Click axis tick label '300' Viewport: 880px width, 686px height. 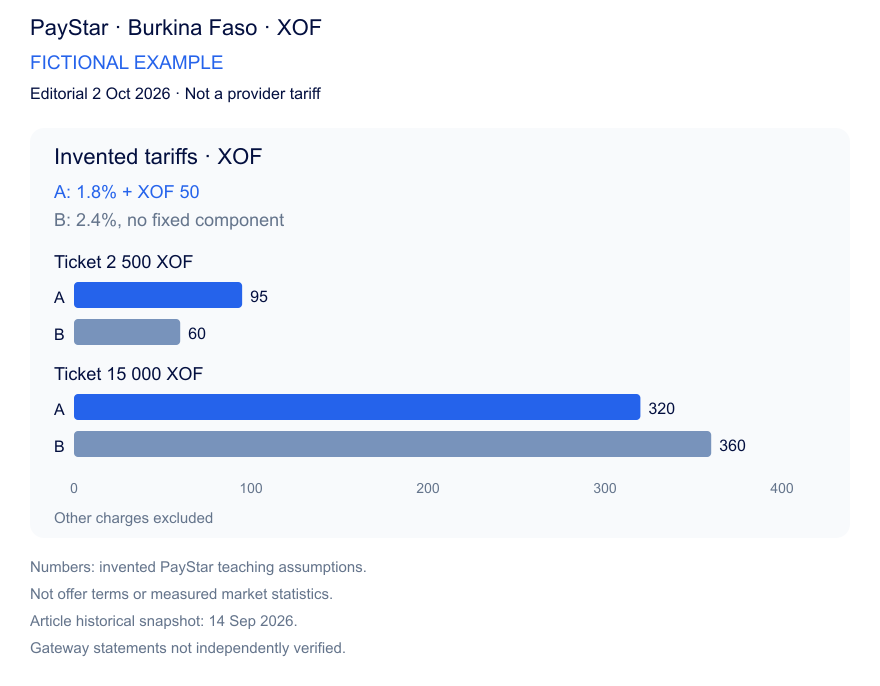click(x=605, y=488)
